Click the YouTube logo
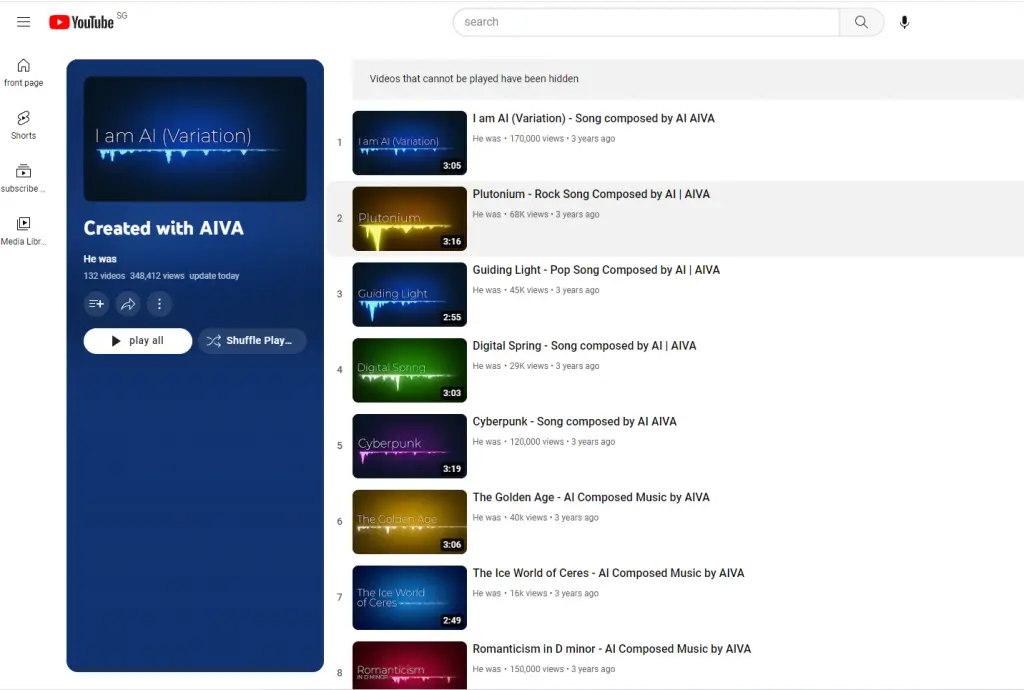Image resolution: width=1024 pixels, height=690 pixels. [82, 22]
